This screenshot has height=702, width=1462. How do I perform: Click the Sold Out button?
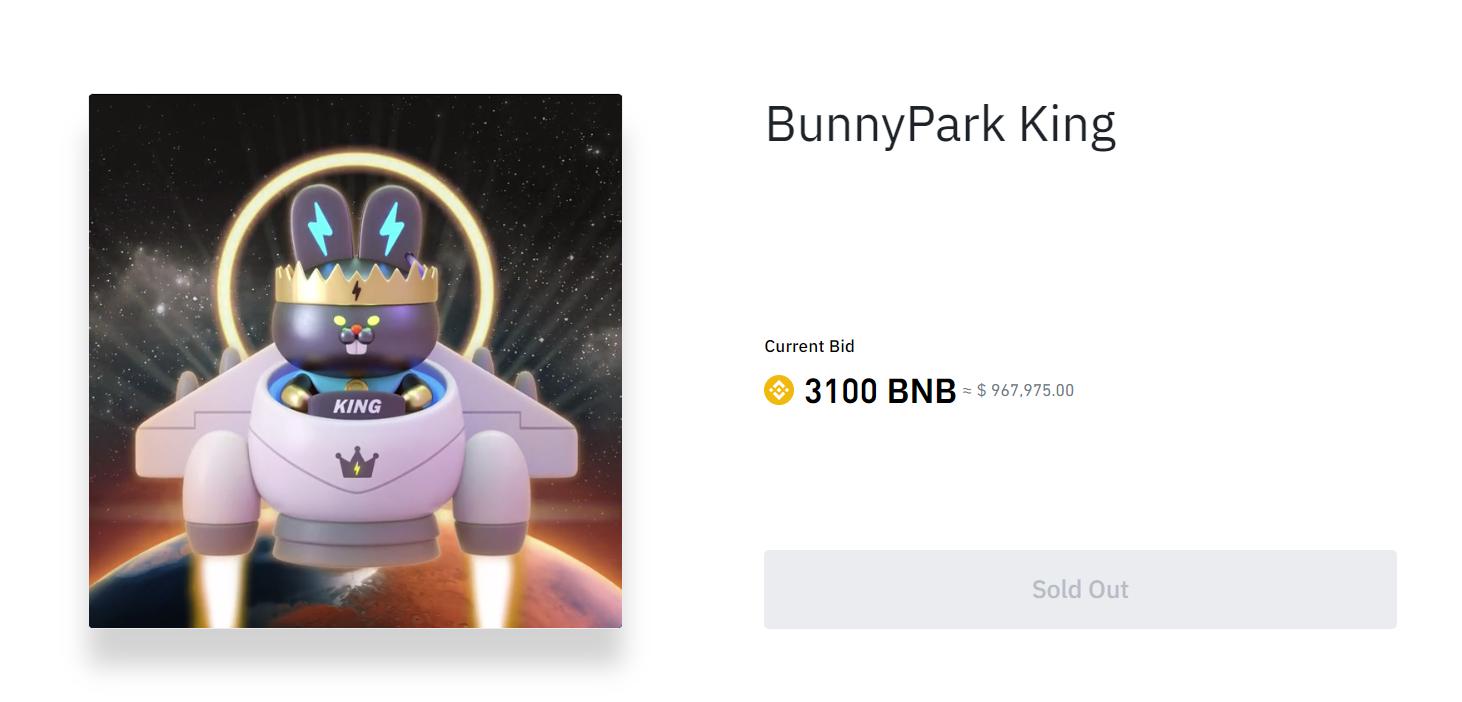1079,589
